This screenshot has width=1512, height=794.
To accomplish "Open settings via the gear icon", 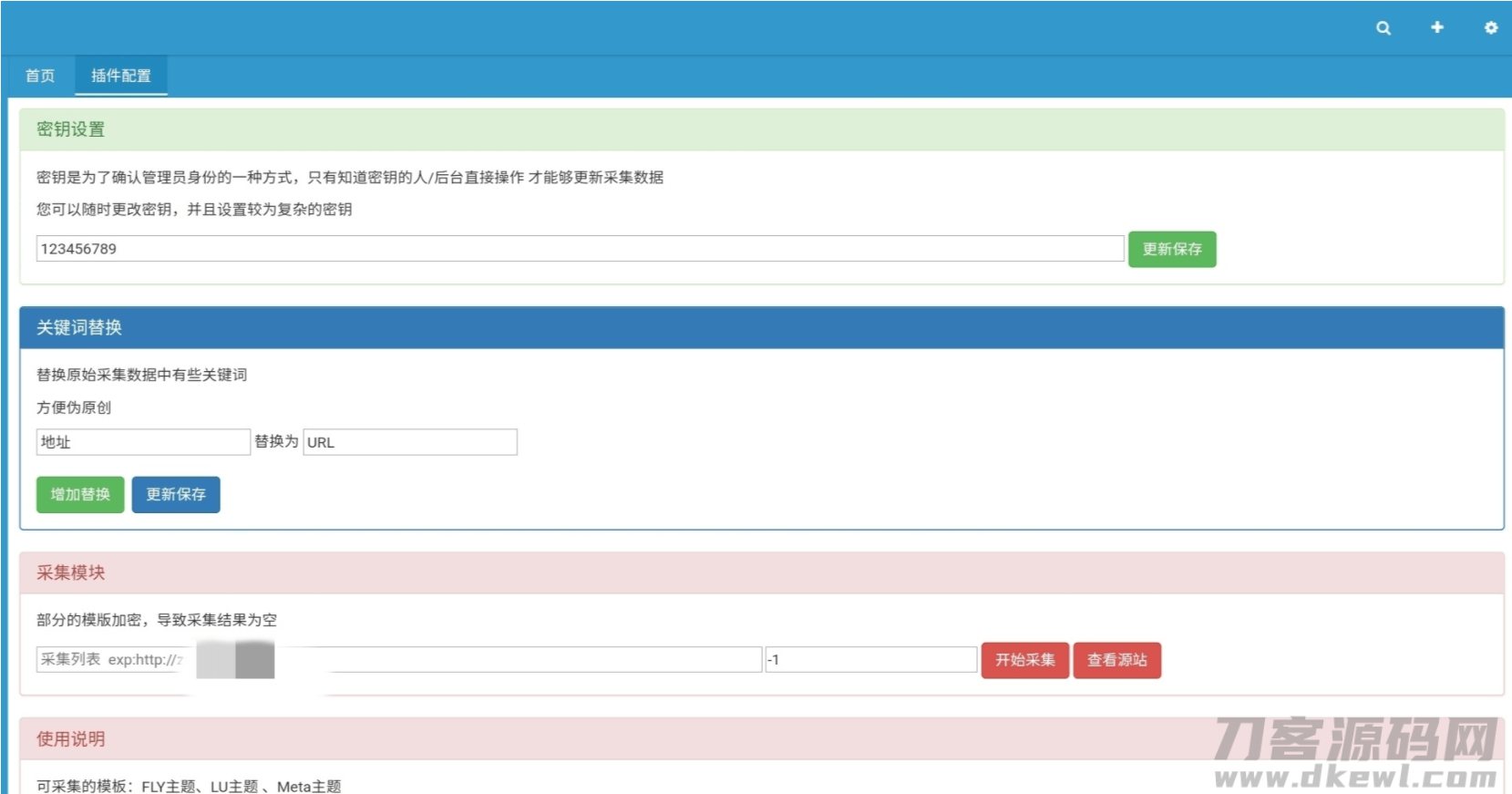I will click(1491, 28).
